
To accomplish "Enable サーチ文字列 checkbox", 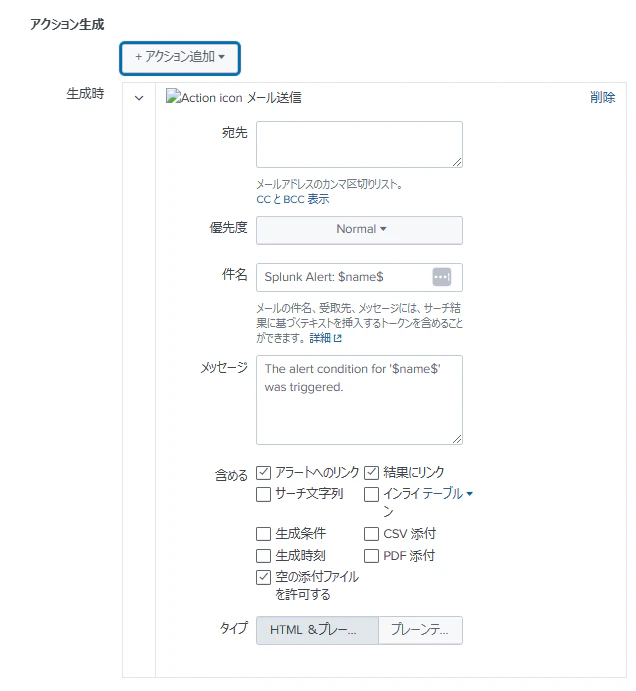I will [x=263, y=494].
